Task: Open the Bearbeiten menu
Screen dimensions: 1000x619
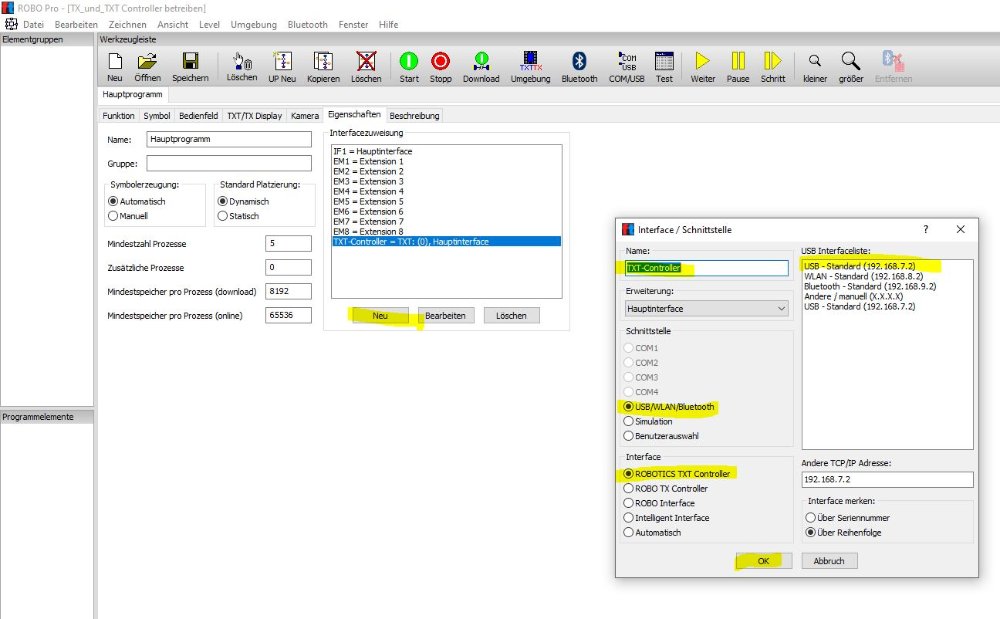Action: point(76,24)
